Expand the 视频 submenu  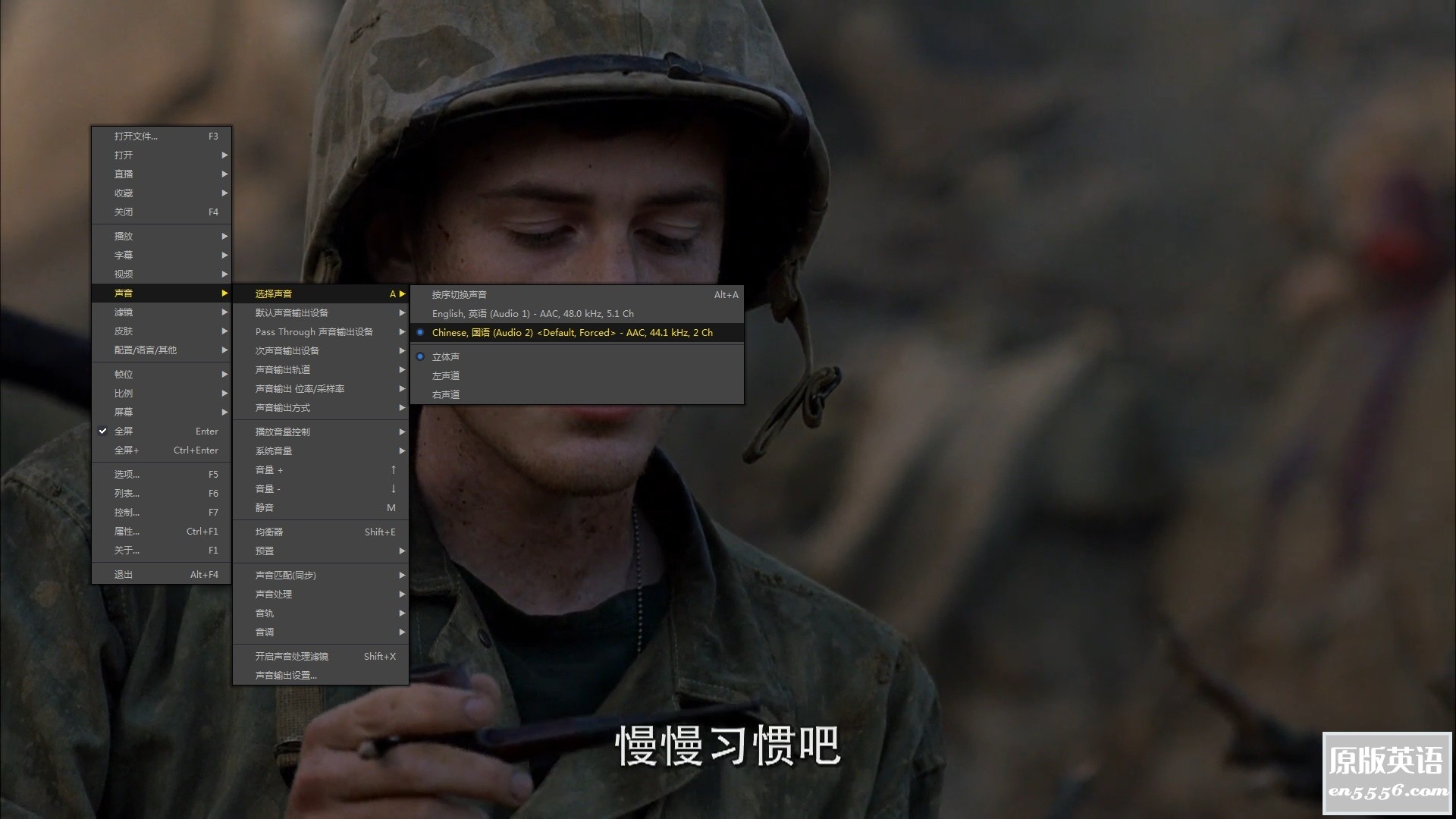pos(162,274)
